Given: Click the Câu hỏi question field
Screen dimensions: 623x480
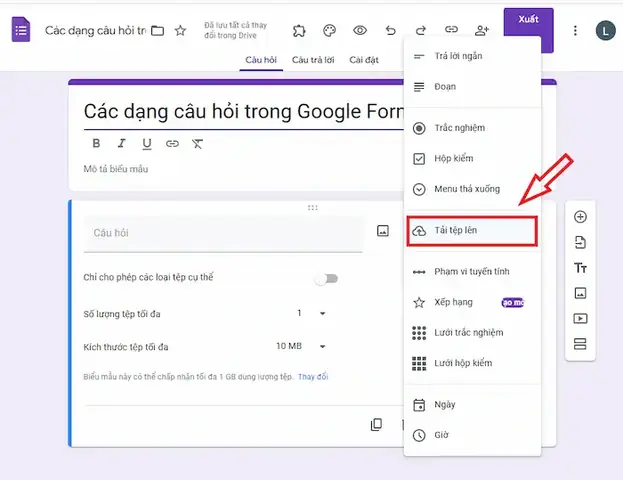Looking at the screenshot, I should (223, 234).
